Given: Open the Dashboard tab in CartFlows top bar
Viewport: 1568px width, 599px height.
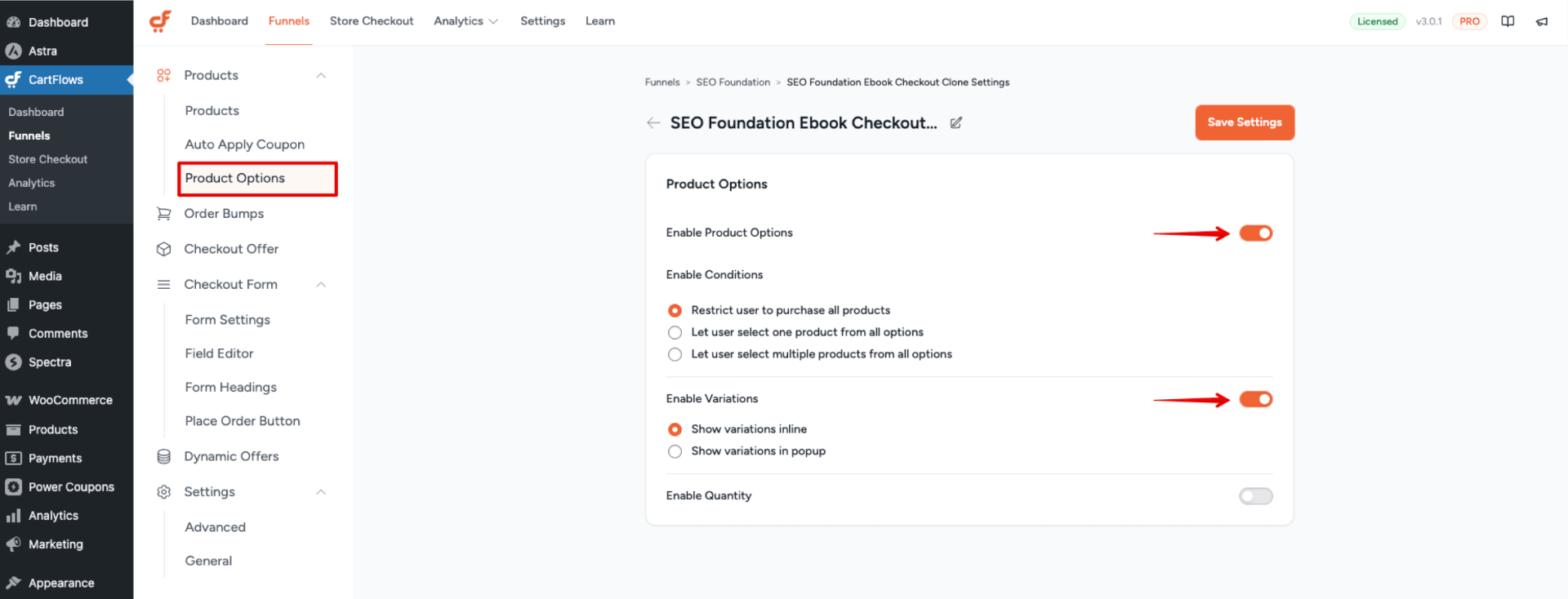Looking at the screenshot, I should 220,21.
